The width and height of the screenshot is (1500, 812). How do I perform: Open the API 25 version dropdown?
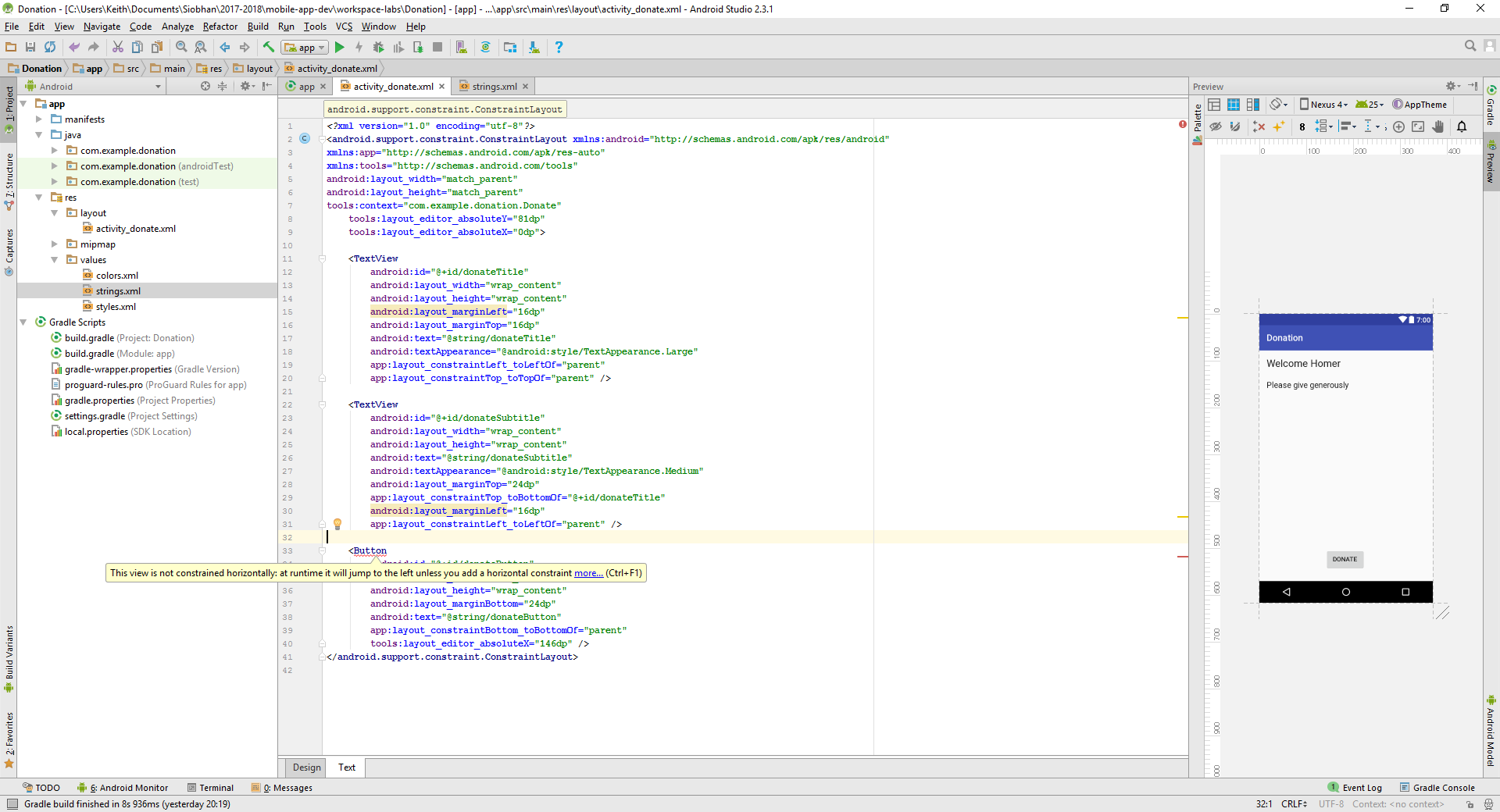(x=1370, y=105)
